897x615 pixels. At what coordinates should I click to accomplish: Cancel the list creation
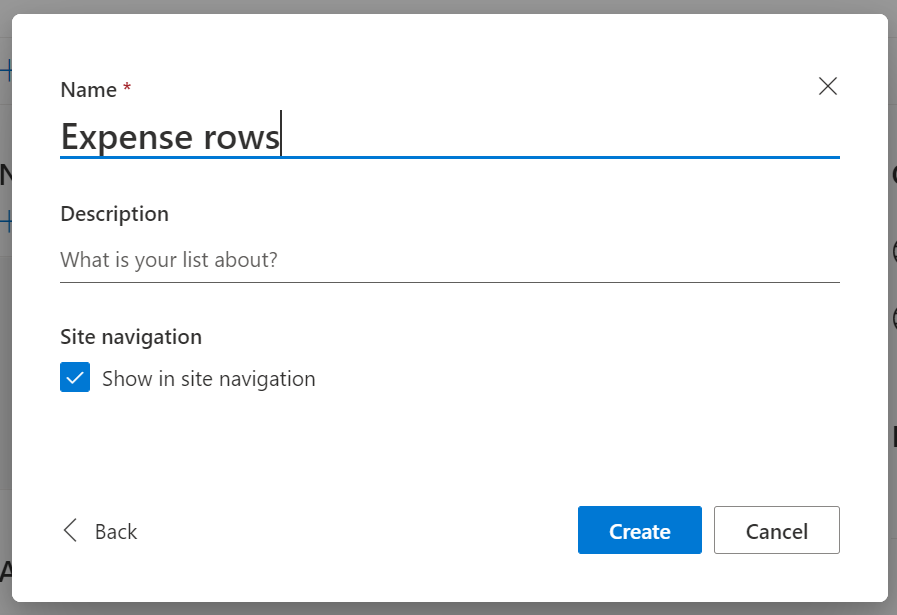click(776, 530)
